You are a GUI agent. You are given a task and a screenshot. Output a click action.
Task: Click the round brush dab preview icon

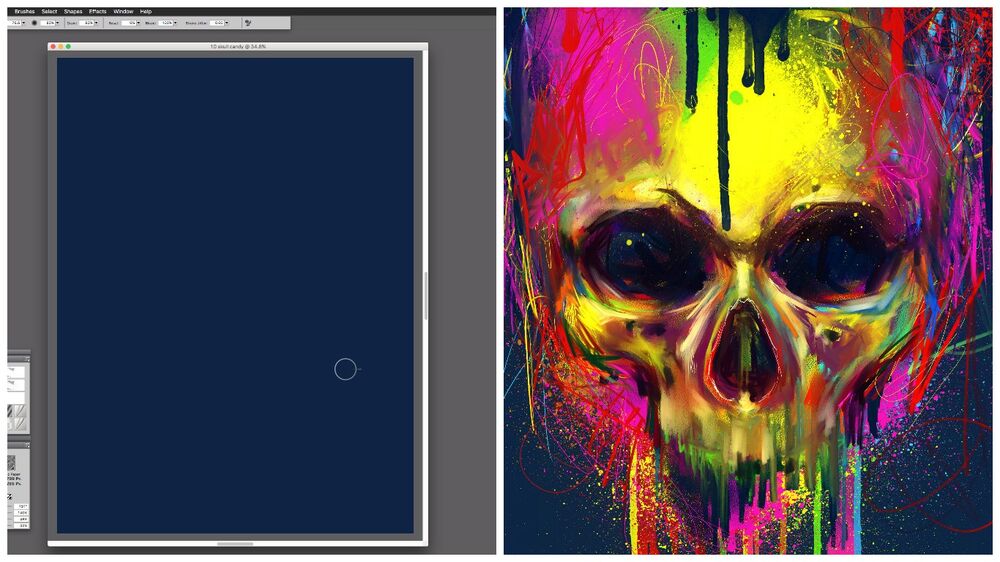click(34, 23)
